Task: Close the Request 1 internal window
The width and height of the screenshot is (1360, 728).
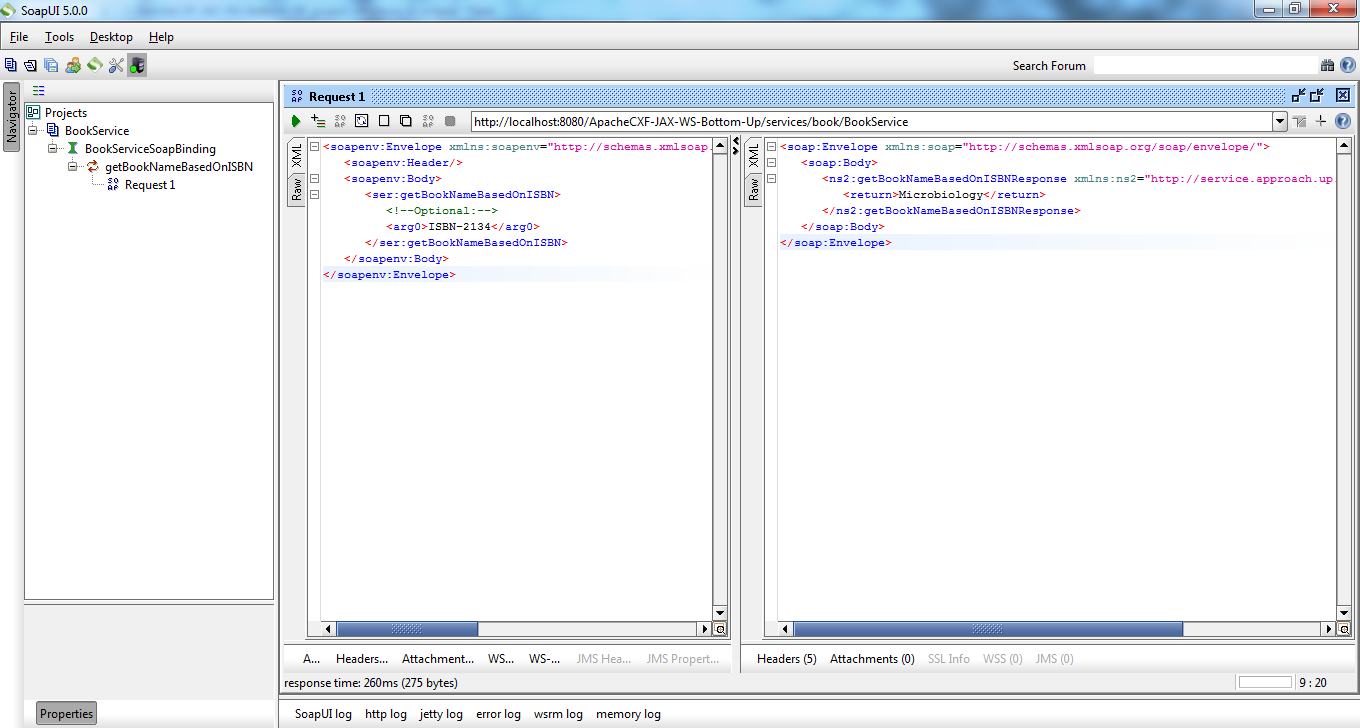Action: point(1343,96)
